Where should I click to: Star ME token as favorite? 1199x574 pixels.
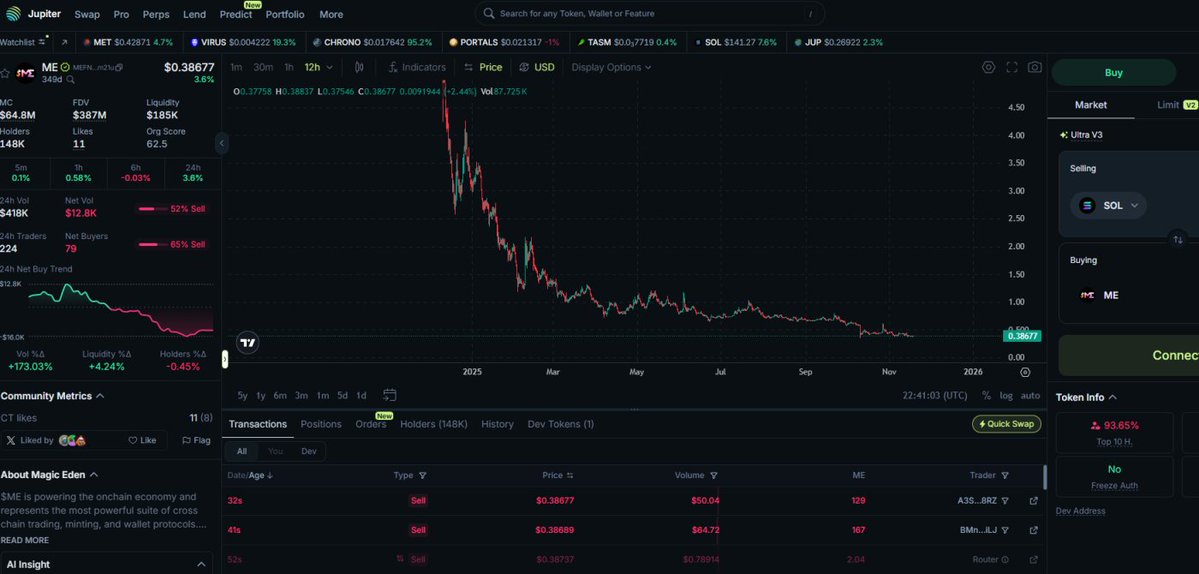coord(5,73)
